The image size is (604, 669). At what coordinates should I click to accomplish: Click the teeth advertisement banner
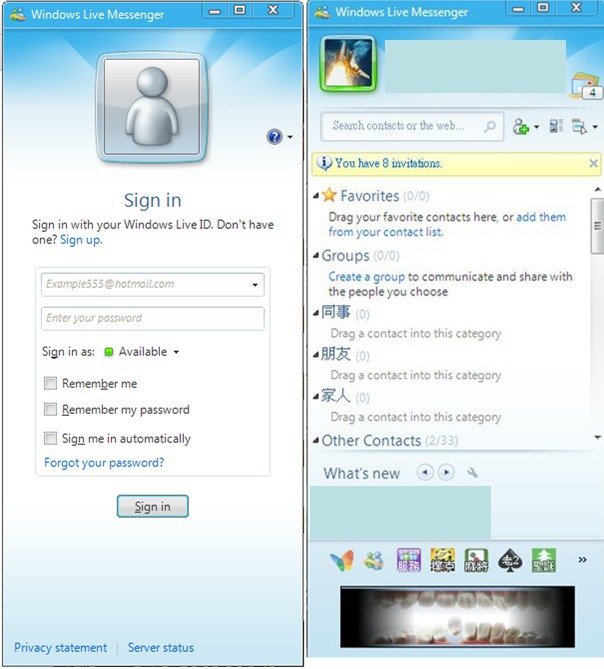(457, 617)
